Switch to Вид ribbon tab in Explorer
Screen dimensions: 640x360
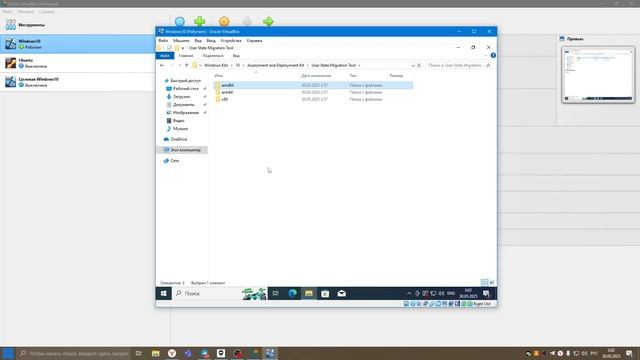click(236, 56)
